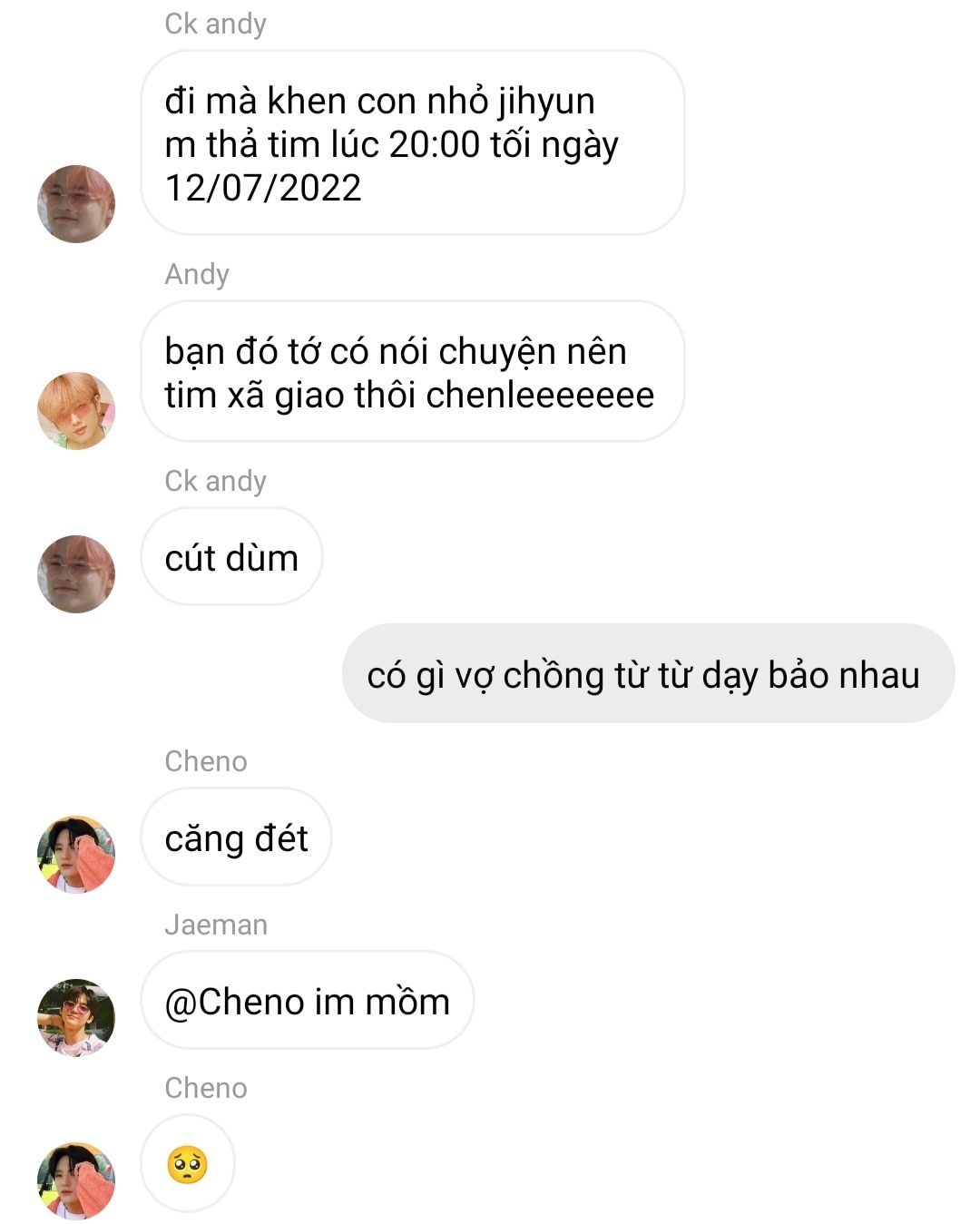Tap Jaeman's profile picture
Image resolution: width=980 pixels, height=1224 pixels.
(x=76, y=1018)
